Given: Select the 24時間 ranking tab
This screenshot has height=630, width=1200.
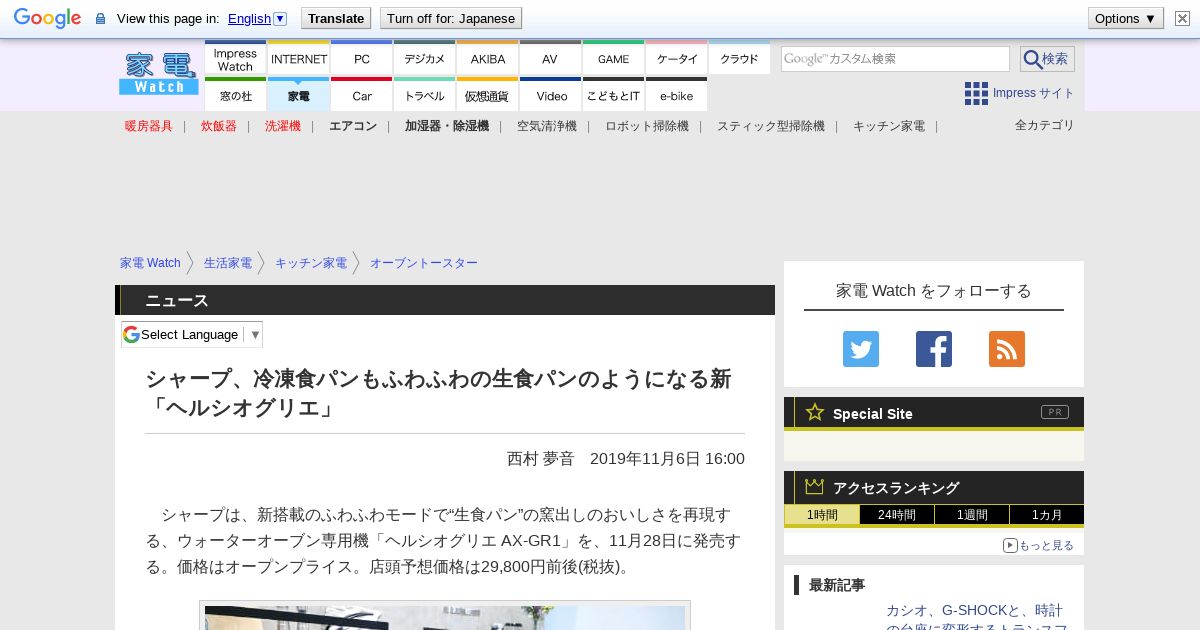Looking at the screenshot, I should 897,515.
